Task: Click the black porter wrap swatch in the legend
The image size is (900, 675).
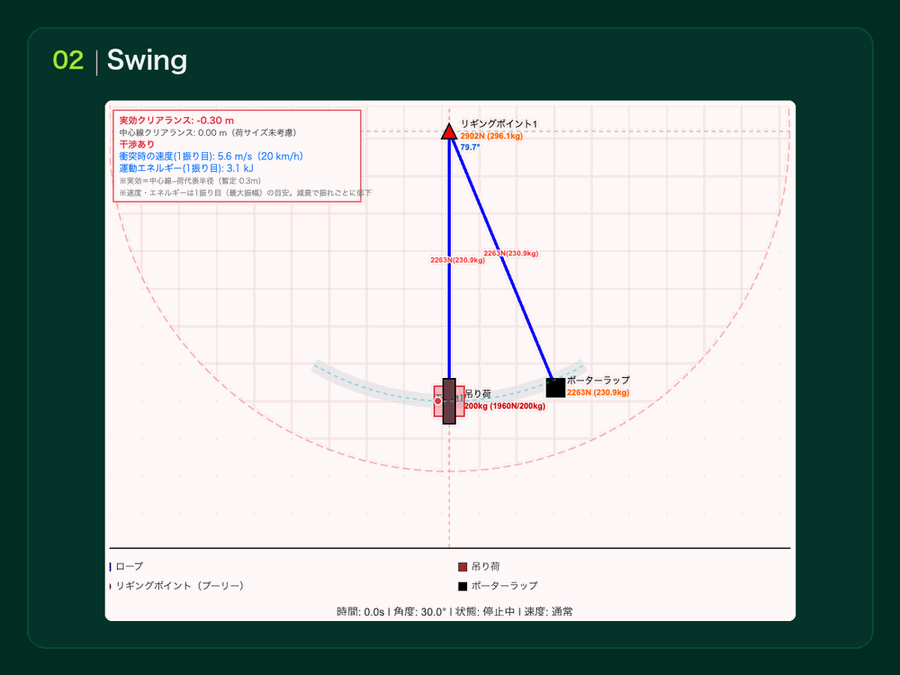Action: coord(463,587)
